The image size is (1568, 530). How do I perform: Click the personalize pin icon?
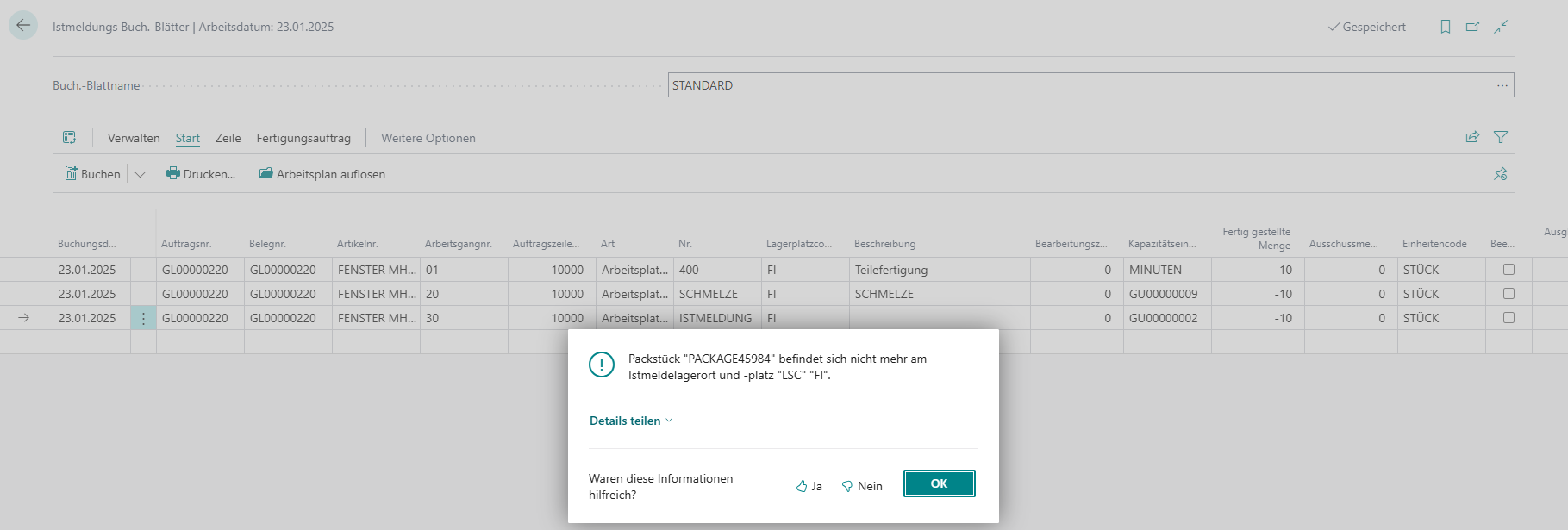[x=1501, y=174]
